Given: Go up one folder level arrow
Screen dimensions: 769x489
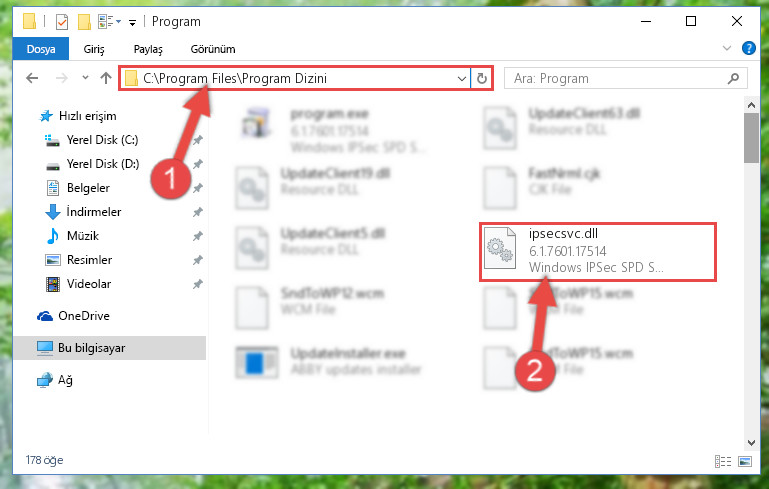Looking at the screenshot, I should tap(105, 78).
